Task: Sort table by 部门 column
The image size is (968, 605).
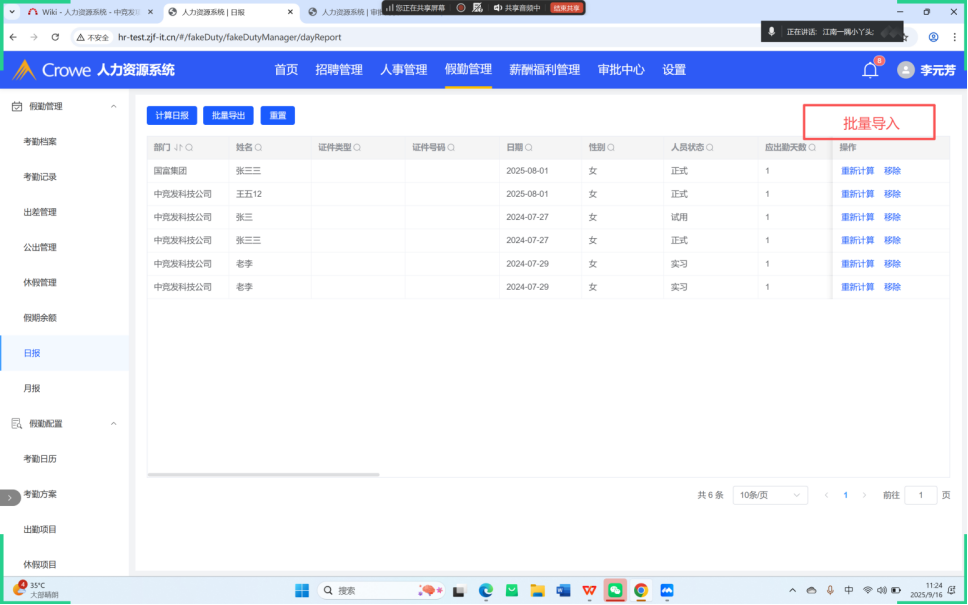Action: click(x=178, y=148)
